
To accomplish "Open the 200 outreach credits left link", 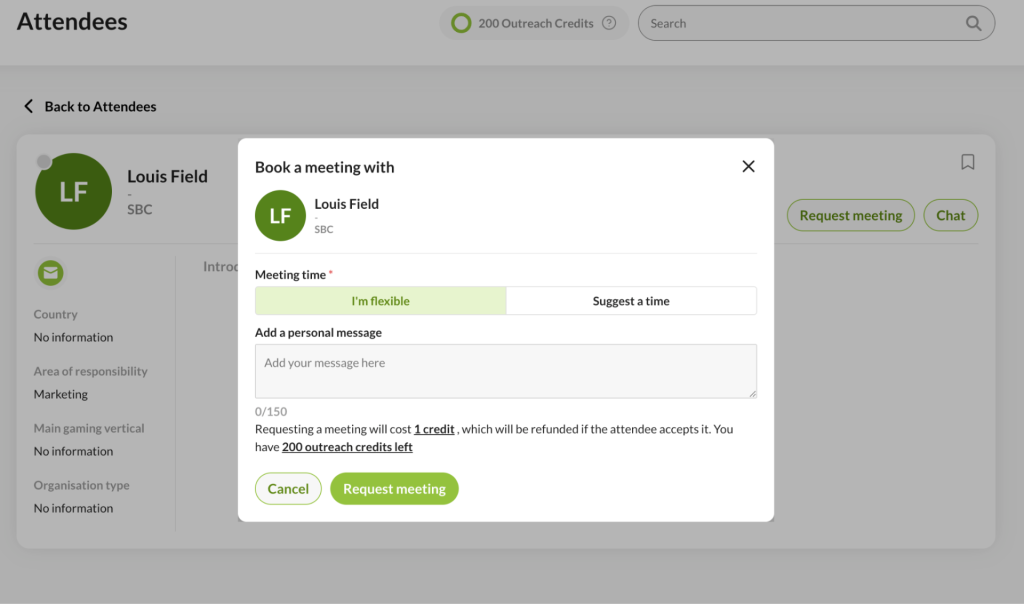I will click(x=347, y=447).
